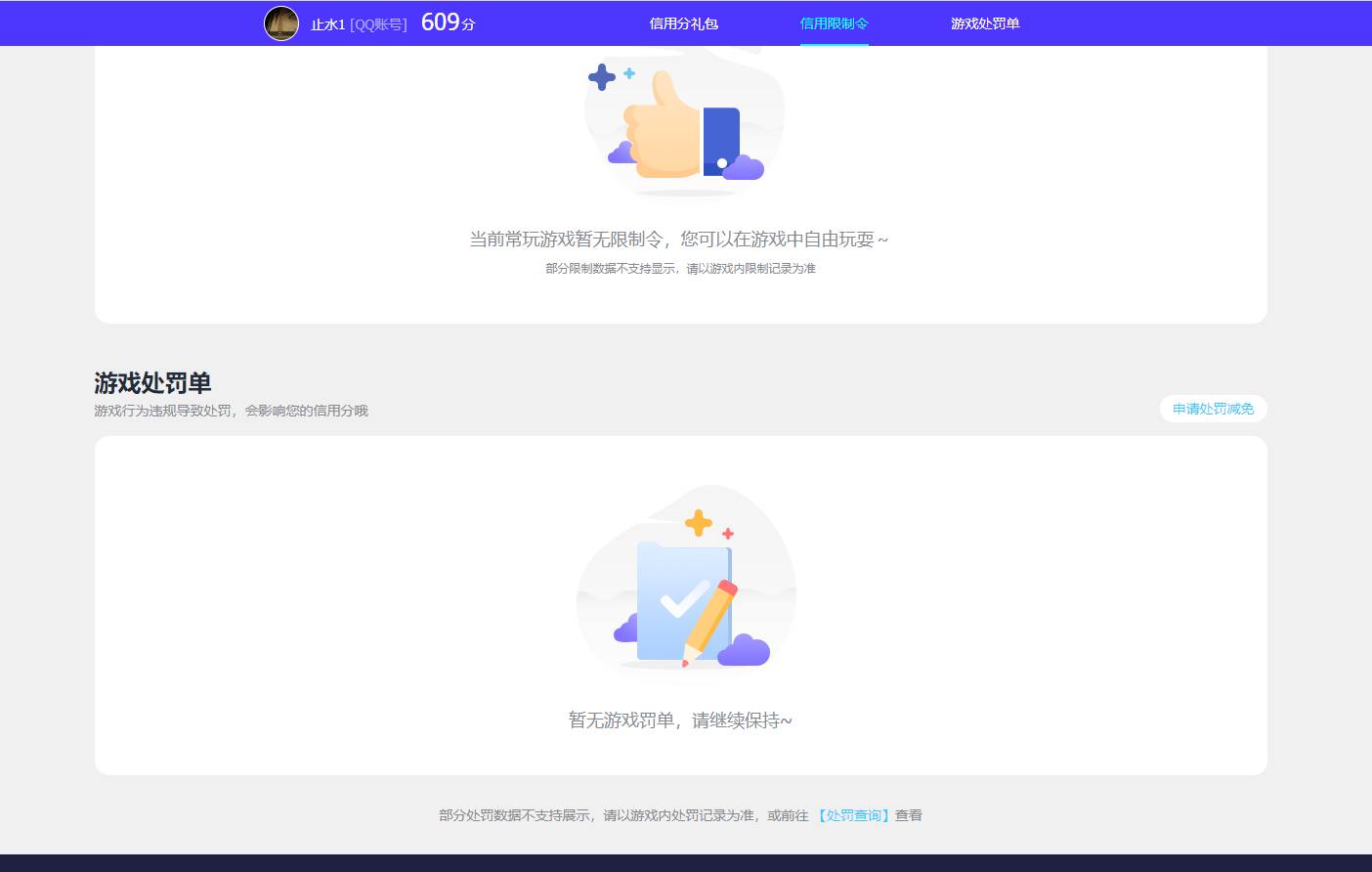
Task: Click the username 止水1
Action: point(327,23)
